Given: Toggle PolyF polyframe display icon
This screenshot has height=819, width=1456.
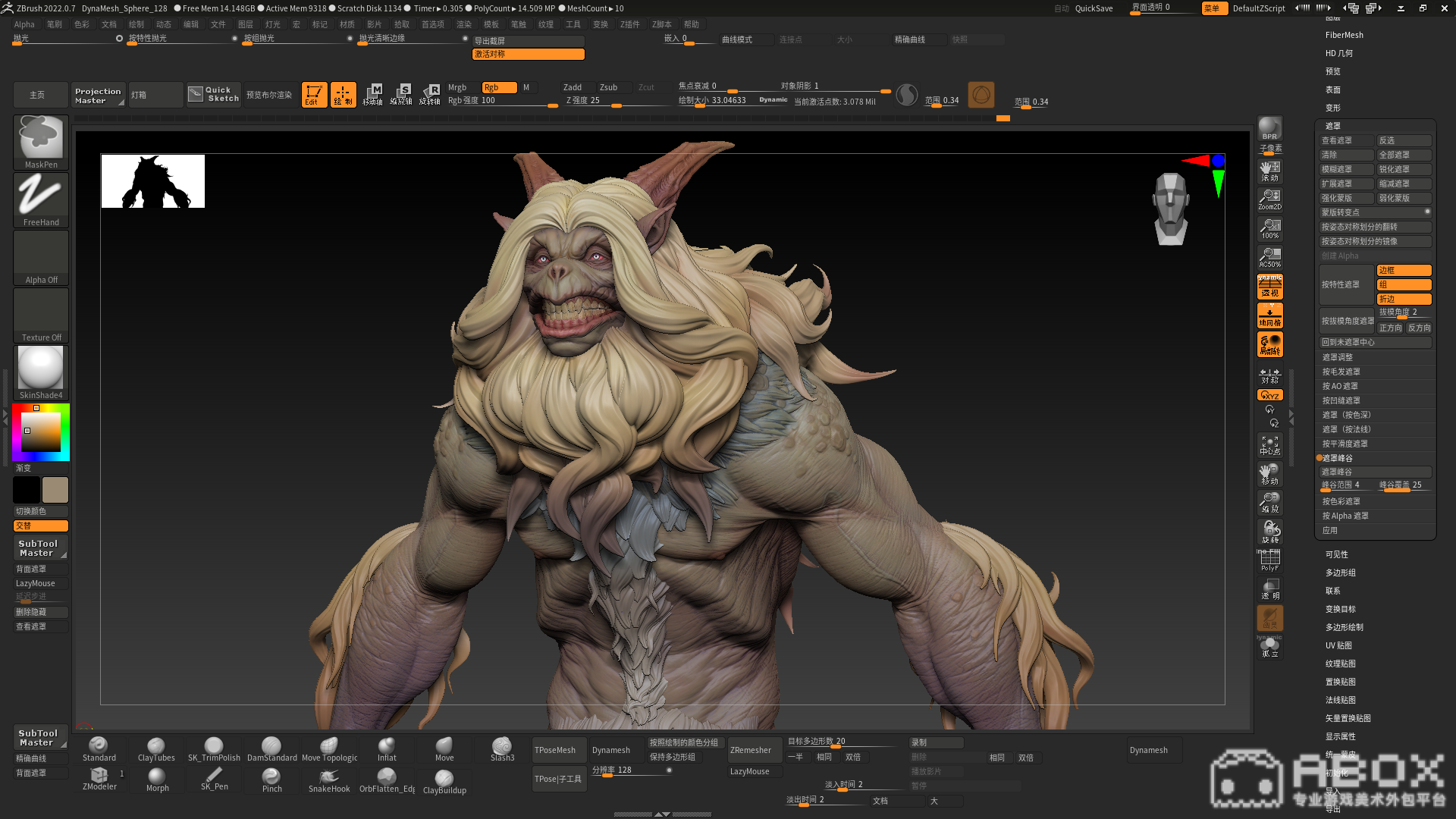Looking at the screenshot, I should [x=1269, y=560].
